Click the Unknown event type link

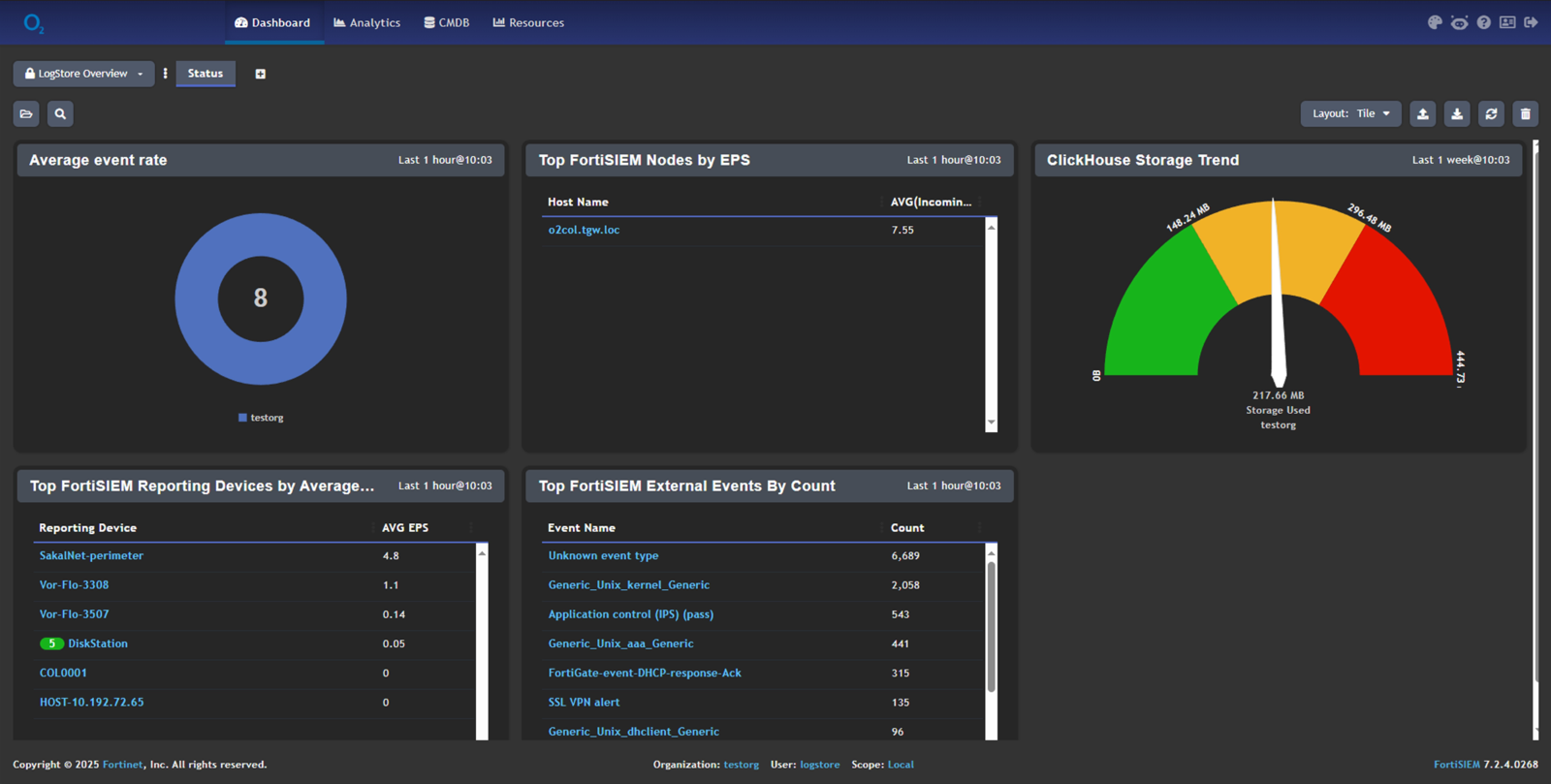pyautogui.click(x=603, y=555)
